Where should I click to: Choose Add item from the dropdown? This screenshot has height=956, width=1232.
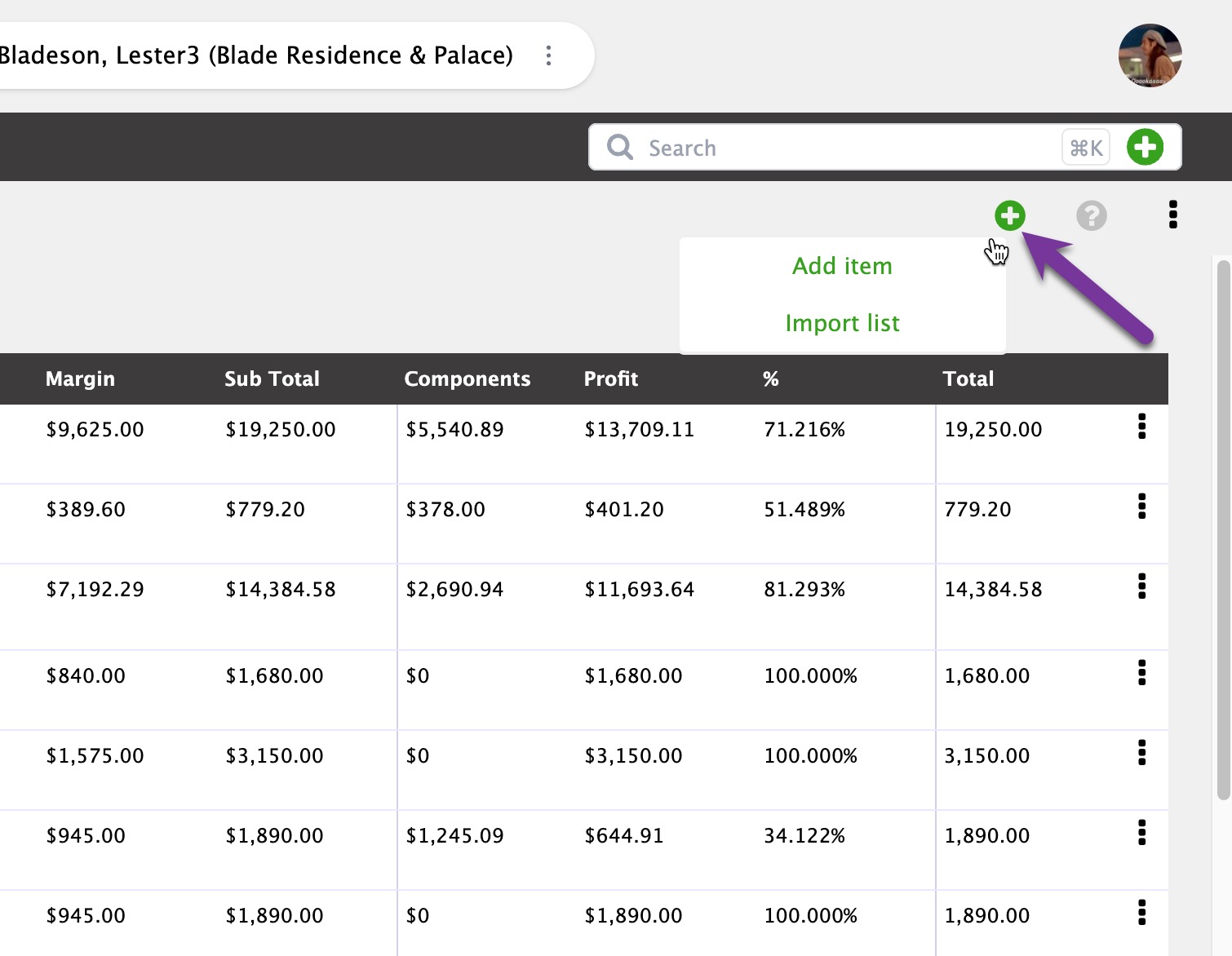point(842,266)
